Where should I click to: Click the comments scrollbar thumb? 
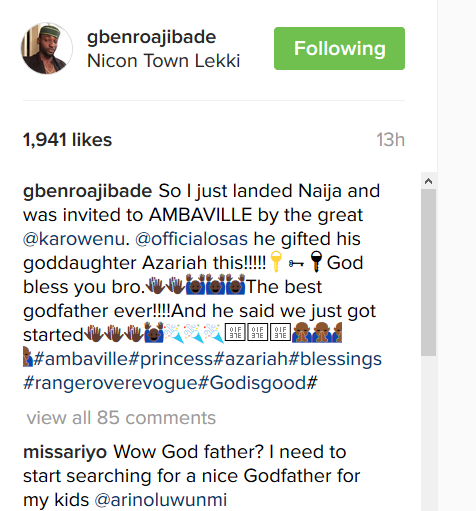pos(428,272)
